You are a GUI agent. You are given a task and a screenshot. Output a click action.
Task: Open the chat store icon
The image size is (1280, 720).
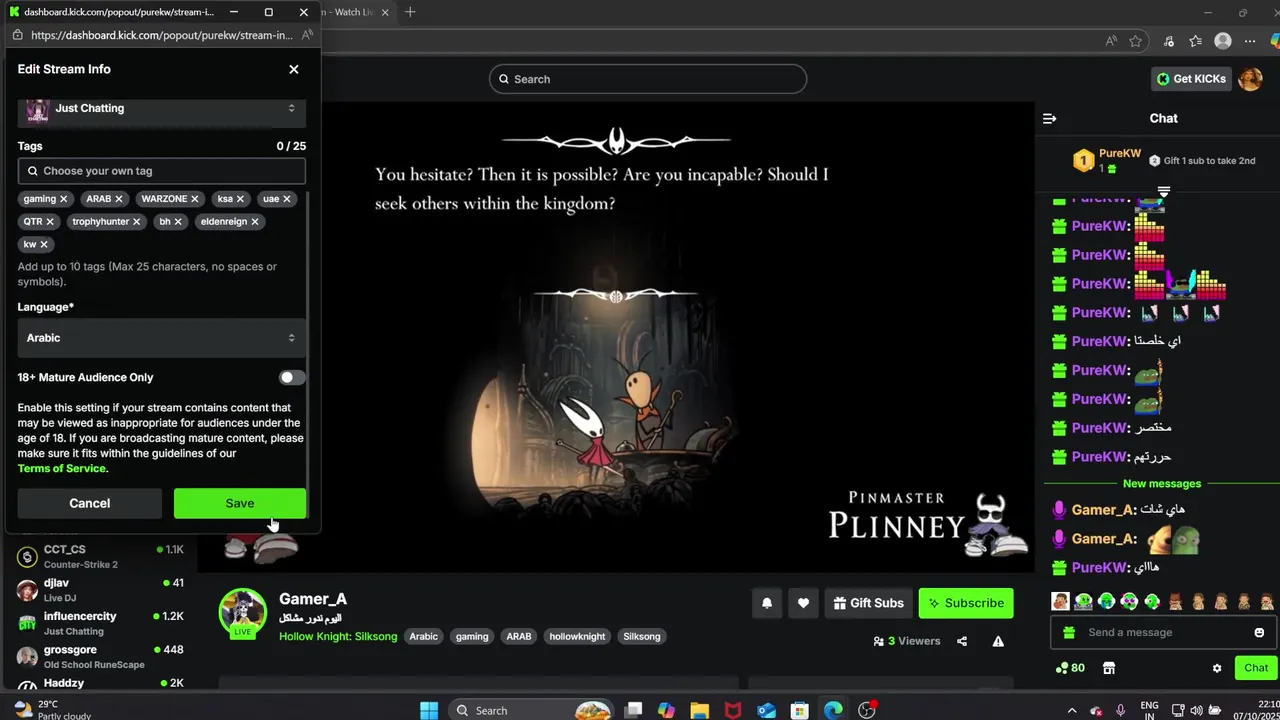pyautogui.click(x=1108, y=668)
